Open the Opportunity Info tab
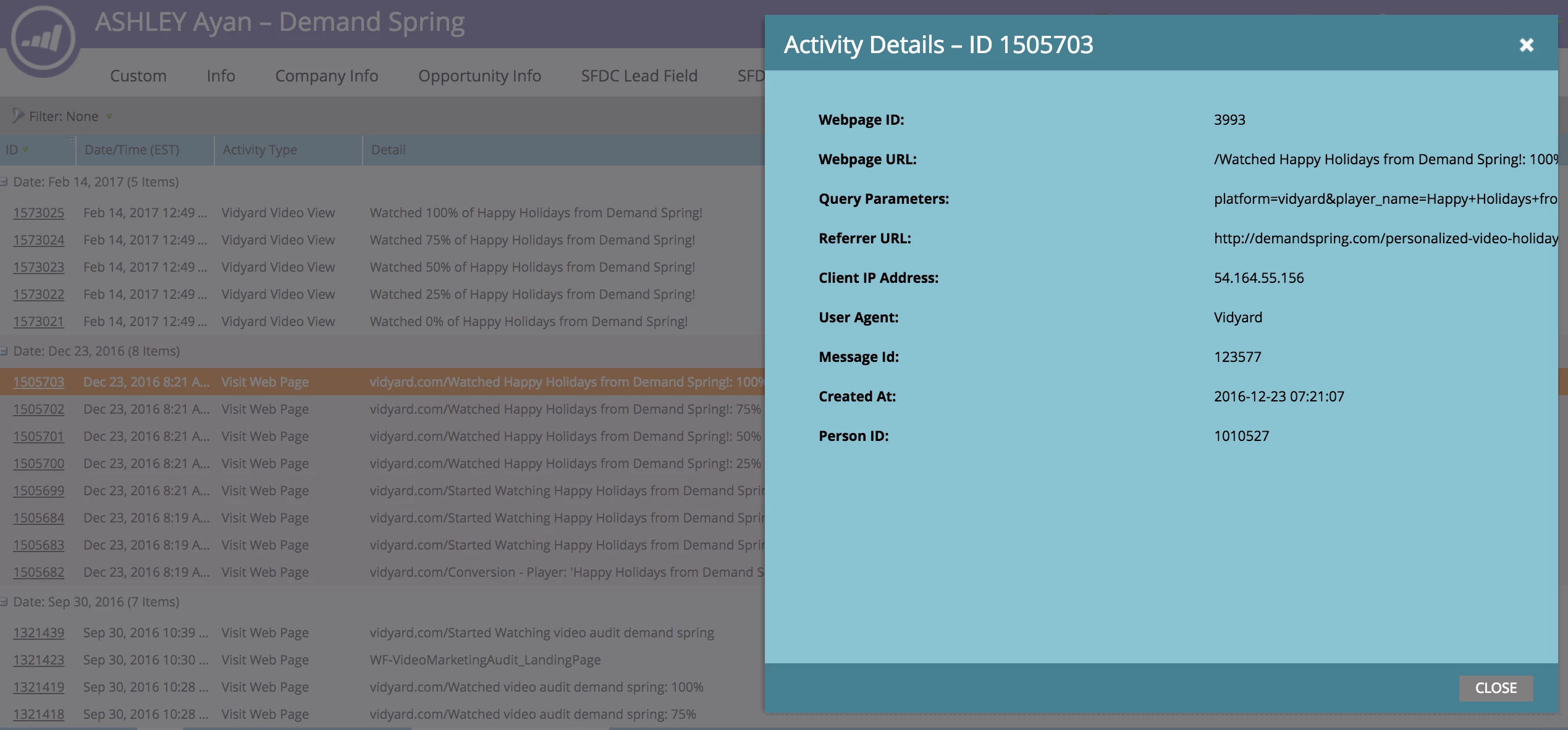Screen dimensions: 1568x730 [x=479, y=75]
